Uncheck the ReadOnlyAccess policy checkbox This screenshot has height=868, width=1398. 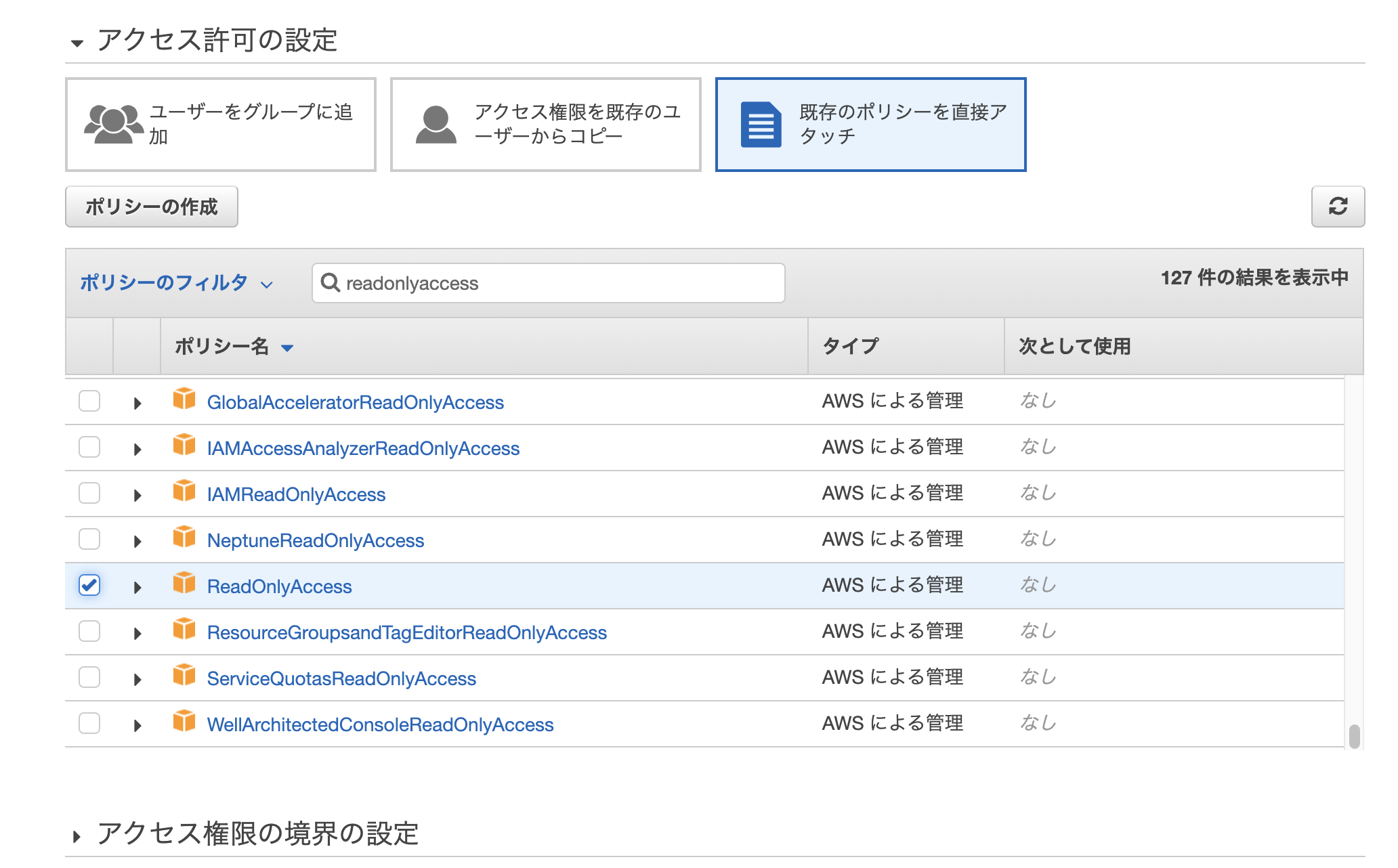coord(89,585)
